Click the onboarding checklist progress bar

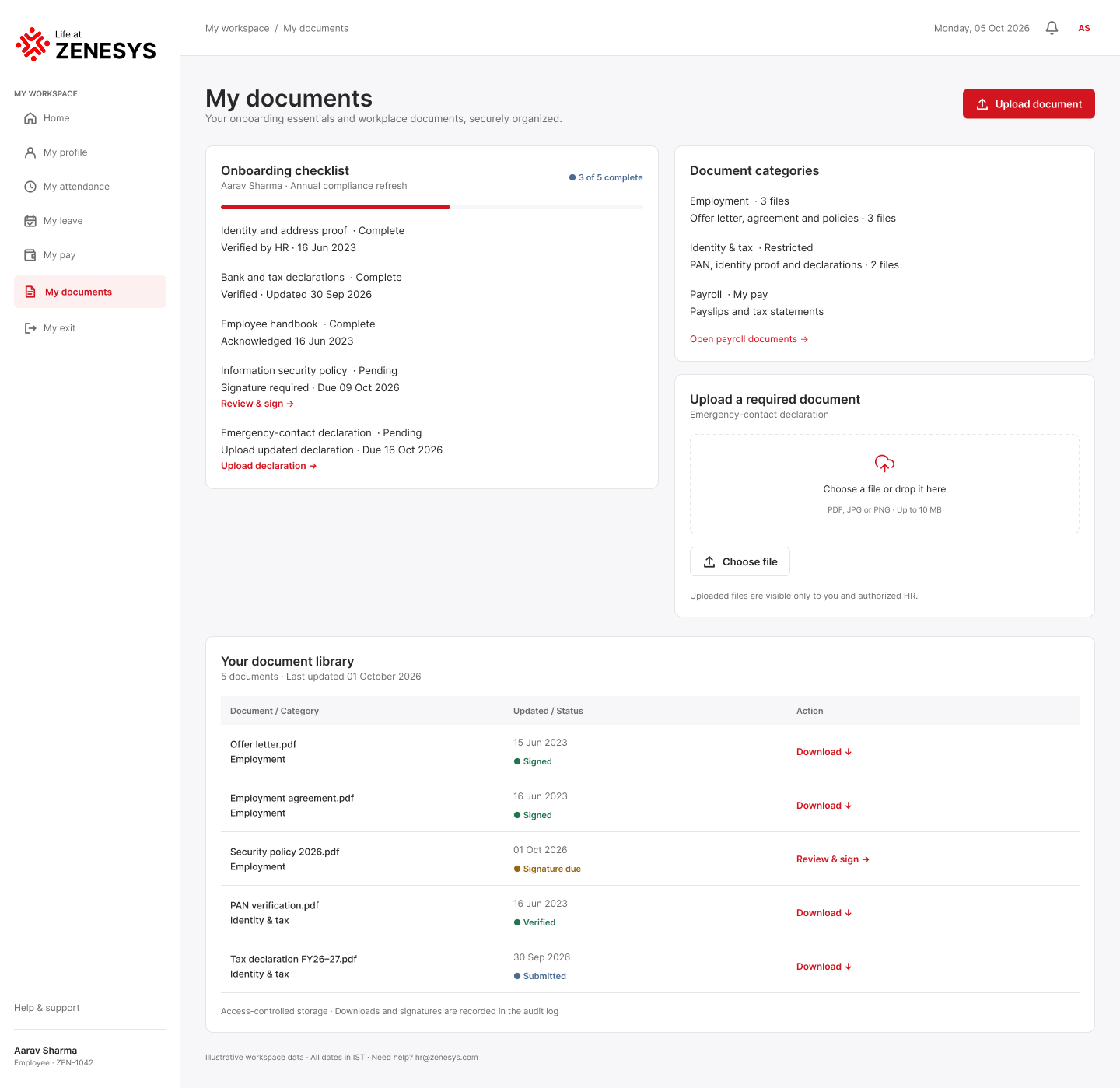(432, 208)
